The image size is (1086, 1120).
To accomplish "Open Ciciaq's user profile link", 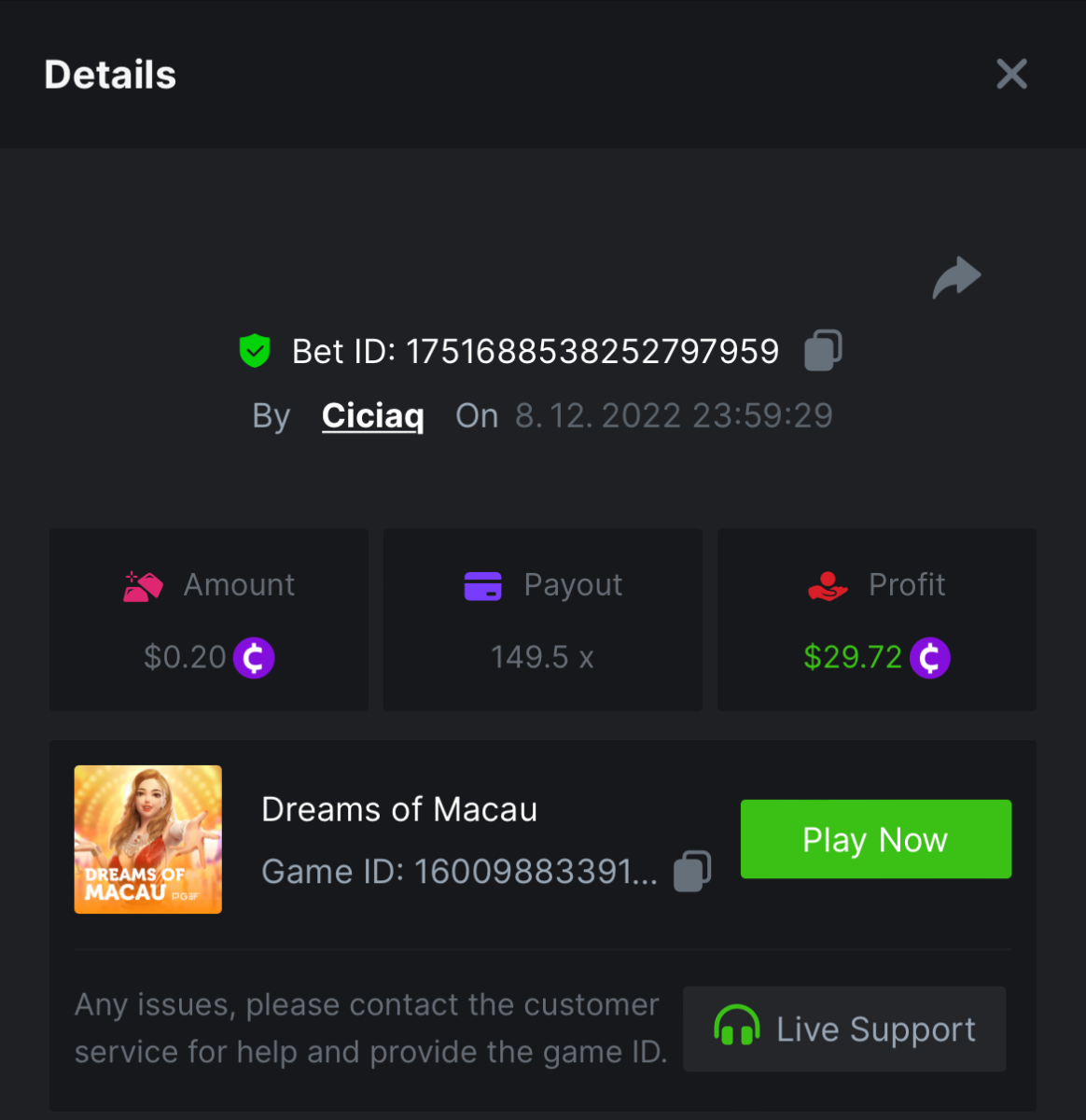I will point(372,416).
